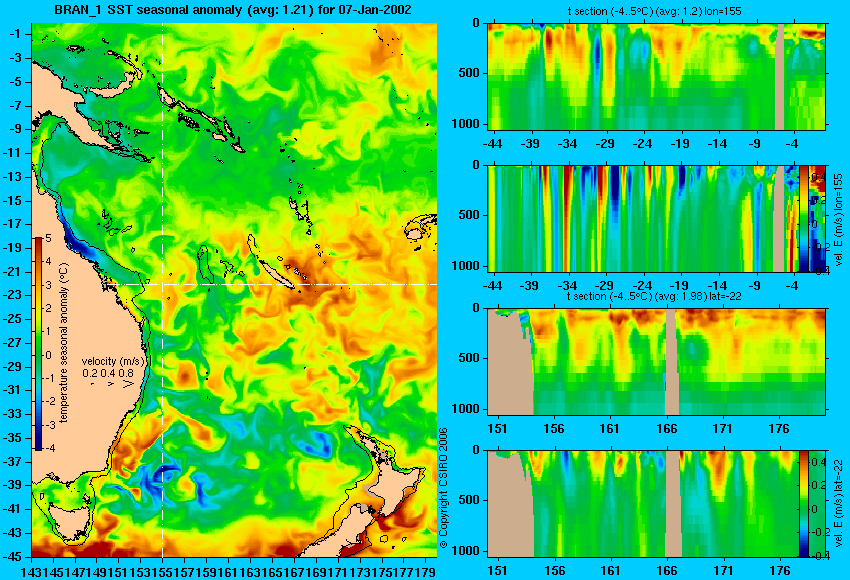Viewport: 850px width, 580px height.
Task: Click the '0.2 0.4 0.8' velocity scale values
Action: pos(108,373)
